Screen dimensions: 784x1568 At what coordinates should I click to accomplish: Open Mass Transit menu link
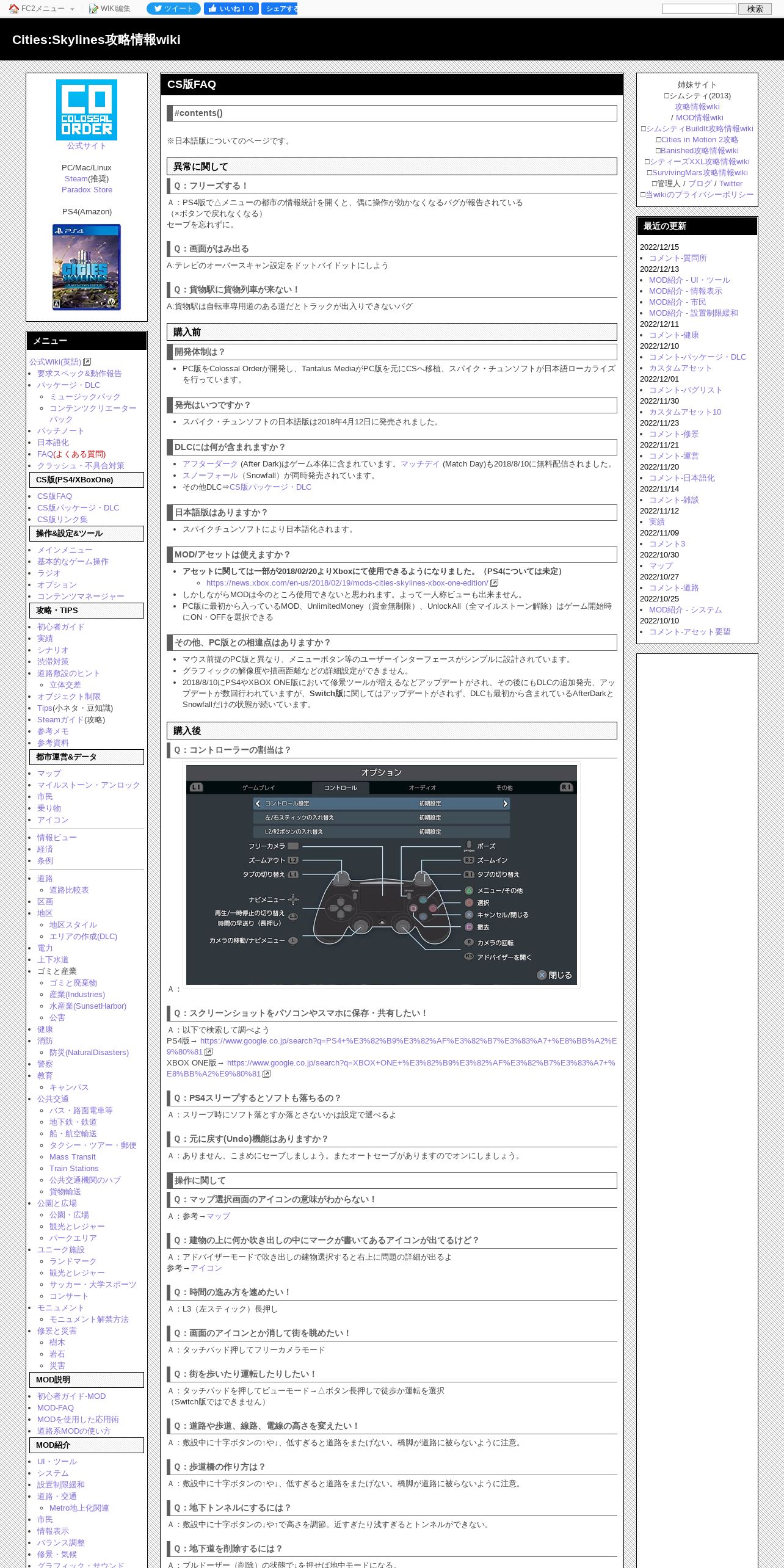click(73, 1156)
